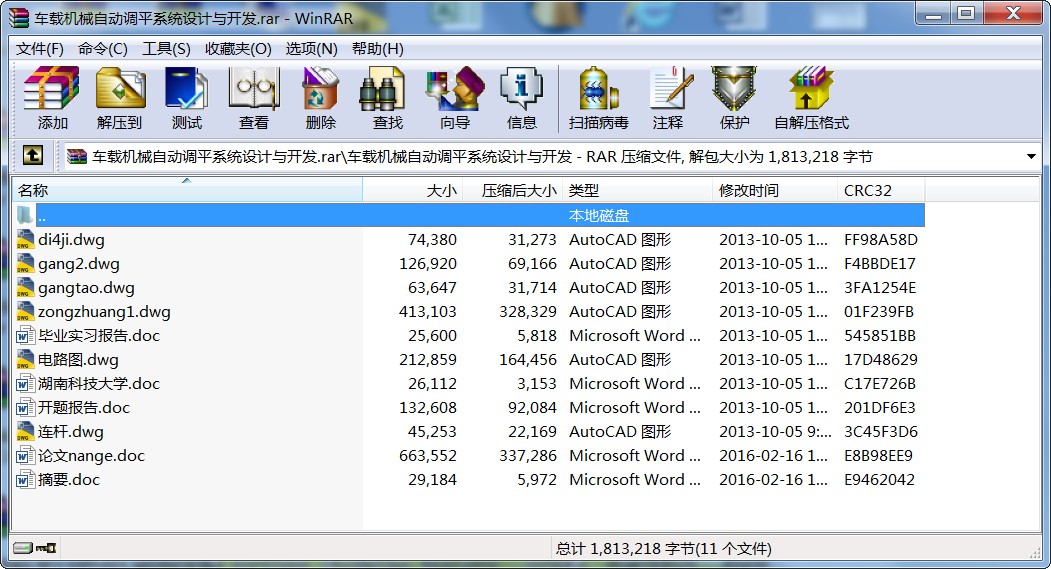The height and width of the screenshot is (569, 1051).
Task: Sort by the Size (大小) column header
Action: point(413,190)
